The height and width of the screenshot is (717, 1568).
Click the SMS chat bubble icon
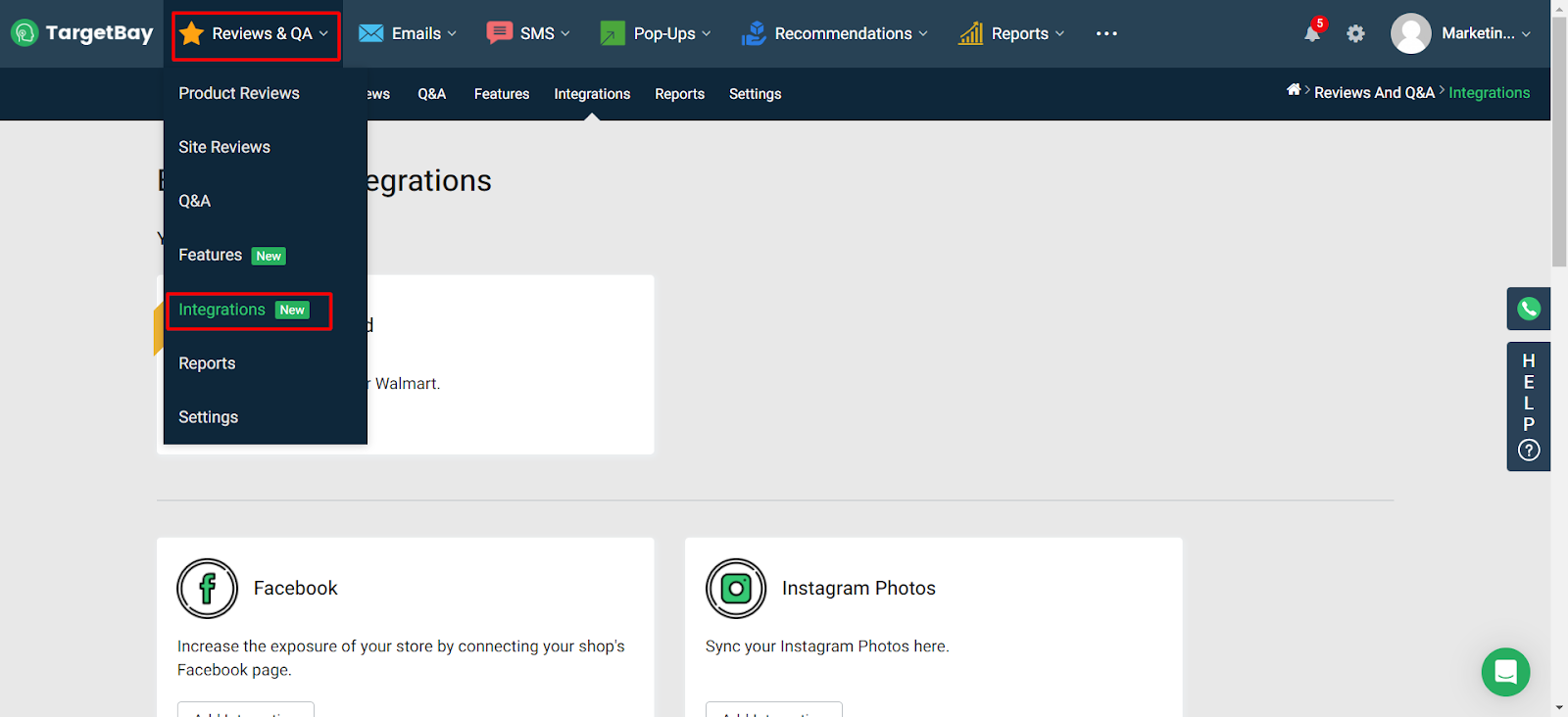[500, 33]
